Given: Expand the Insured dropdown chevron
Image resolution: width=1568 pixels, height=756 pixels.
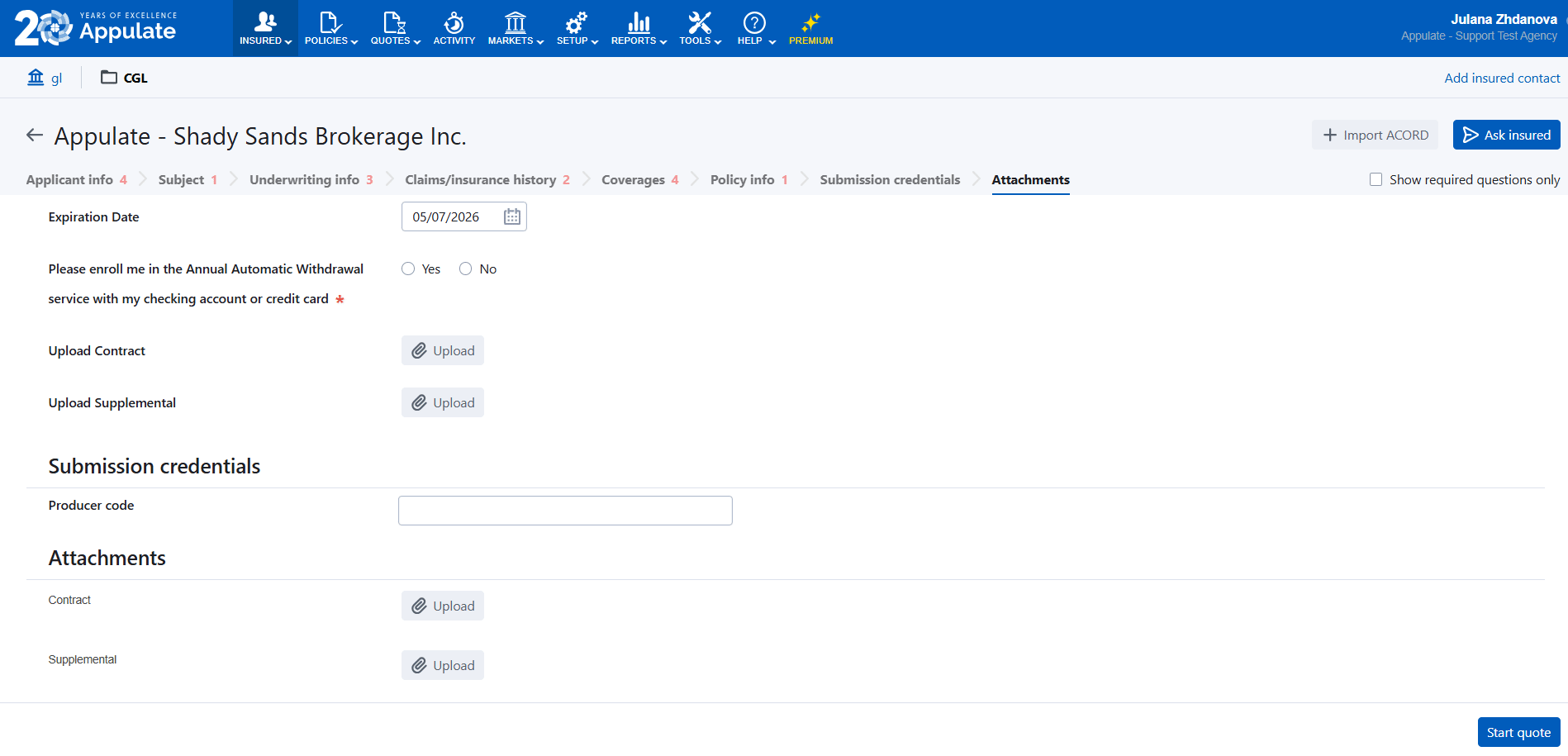Looking at the screenshot, I should (x=288, y=42).
